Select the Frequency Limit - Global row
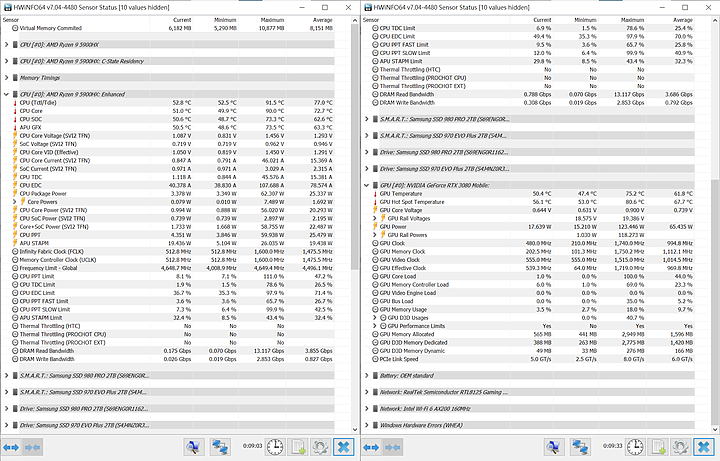720x461 pixels. point(173,268)
